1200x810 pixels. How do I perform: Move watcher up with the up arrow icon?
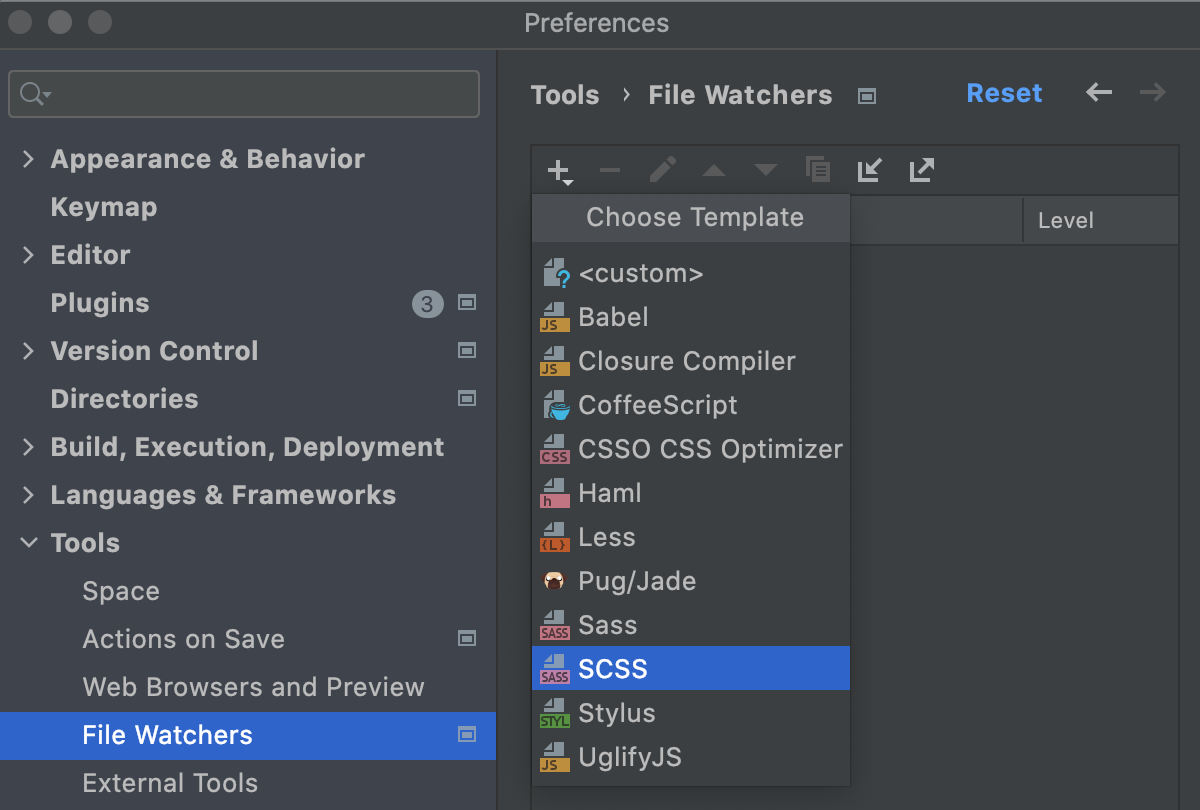point(714,170)
